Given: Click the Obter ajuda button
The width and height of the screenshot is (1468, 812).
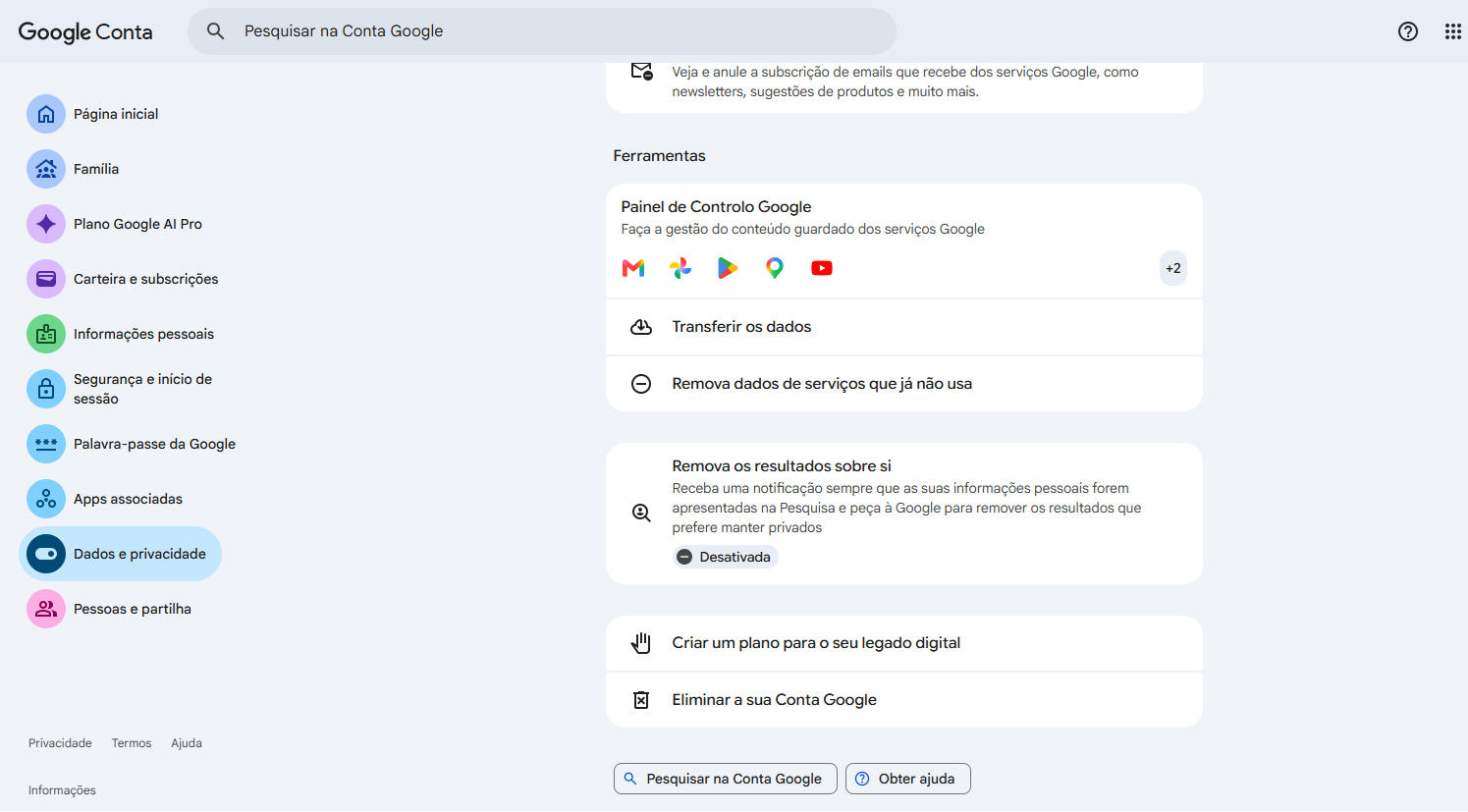Looking at the screenshot, I should coord(908,779).
